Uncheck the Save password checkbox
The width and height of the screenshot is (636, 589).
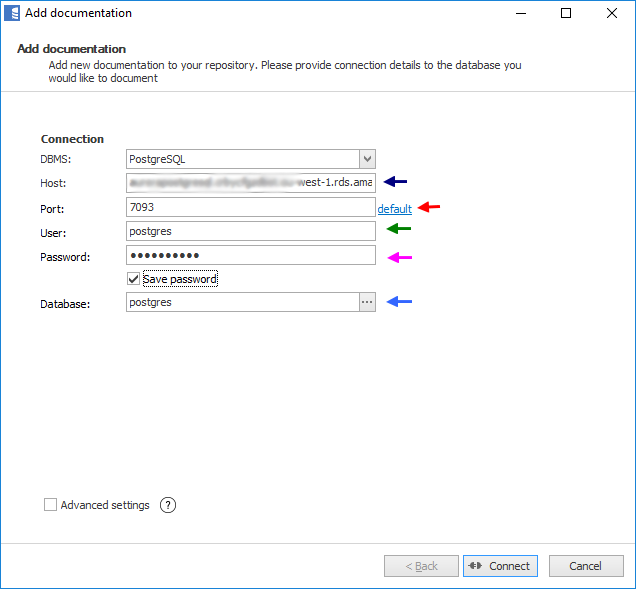coord(134,279)
